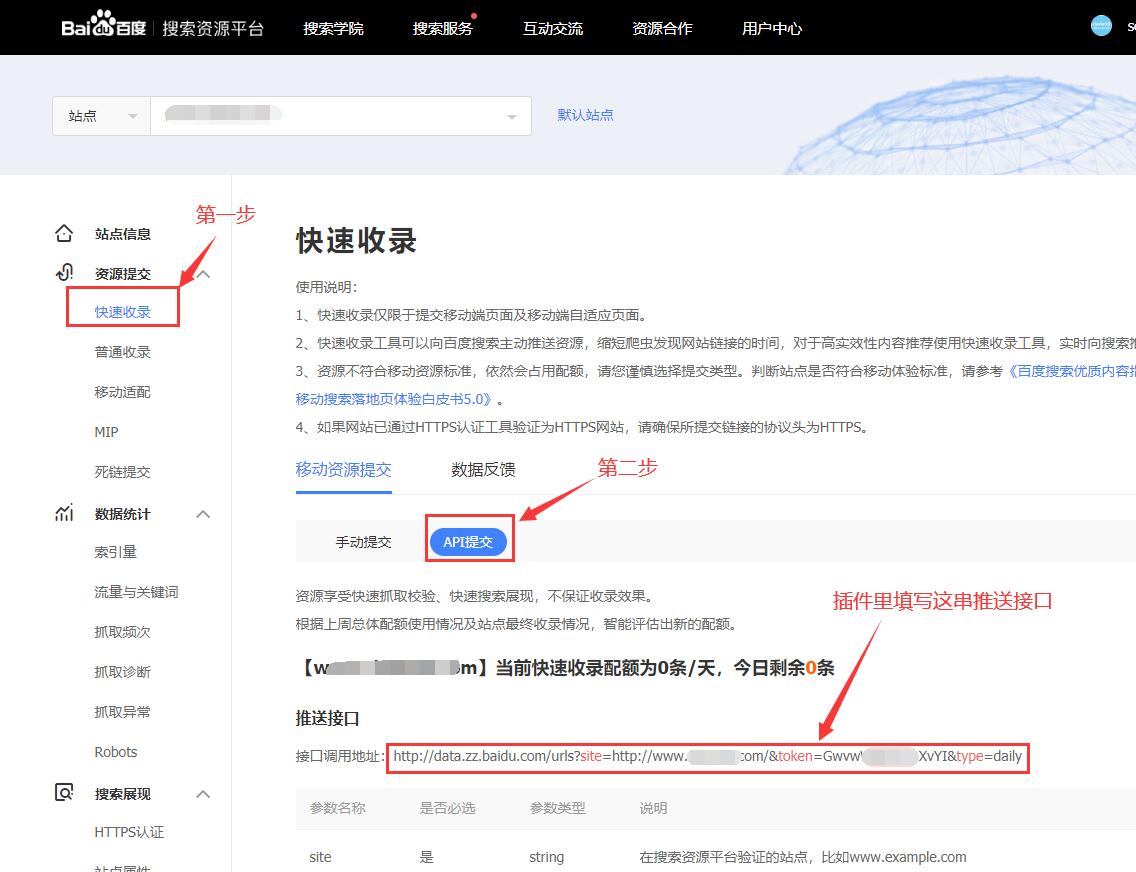Image resolution: width=1136 pixels, height=872 pixels.
Task: Select 抓取诊断 in the sidebar
Action: [122, 671]
